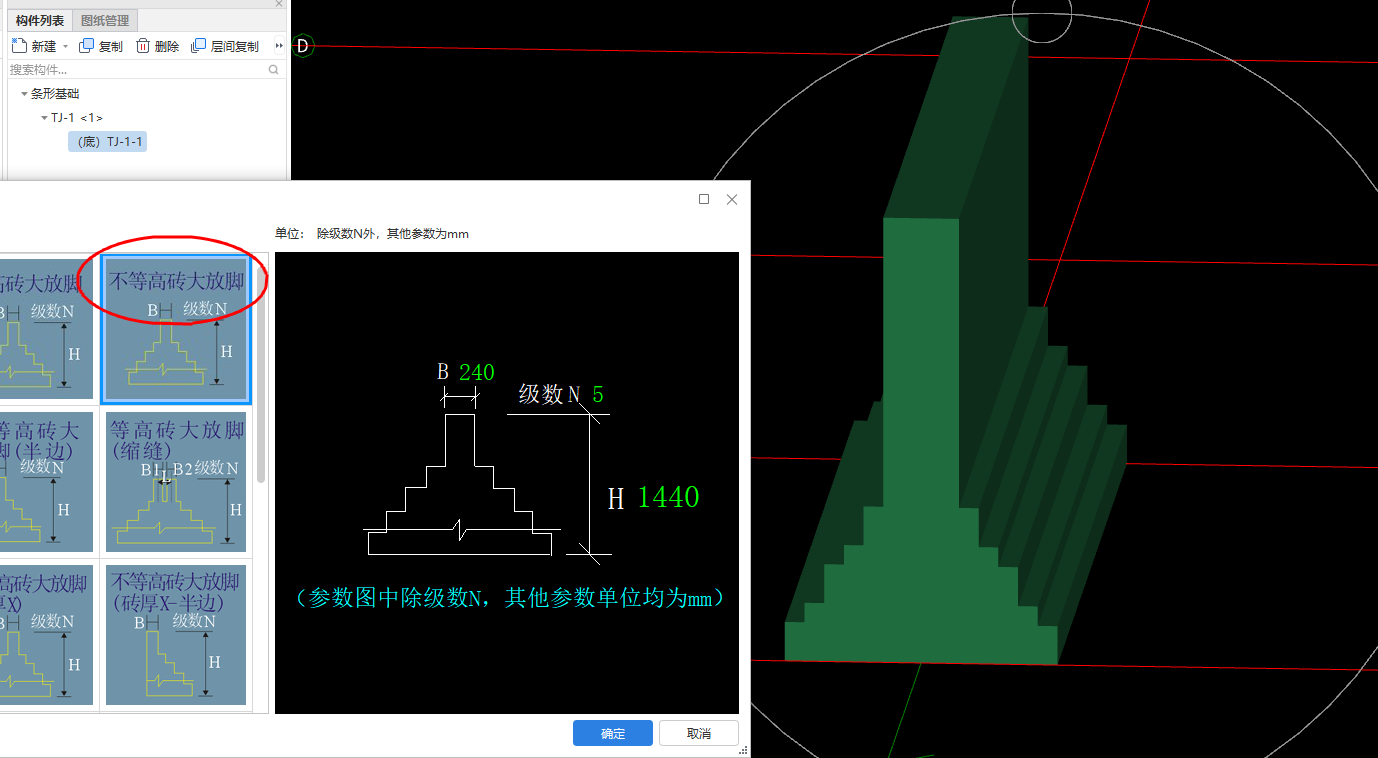Select the 等高砖大放脚(半边) thumbnail
Screen dimensions: 1378x758
46,484
